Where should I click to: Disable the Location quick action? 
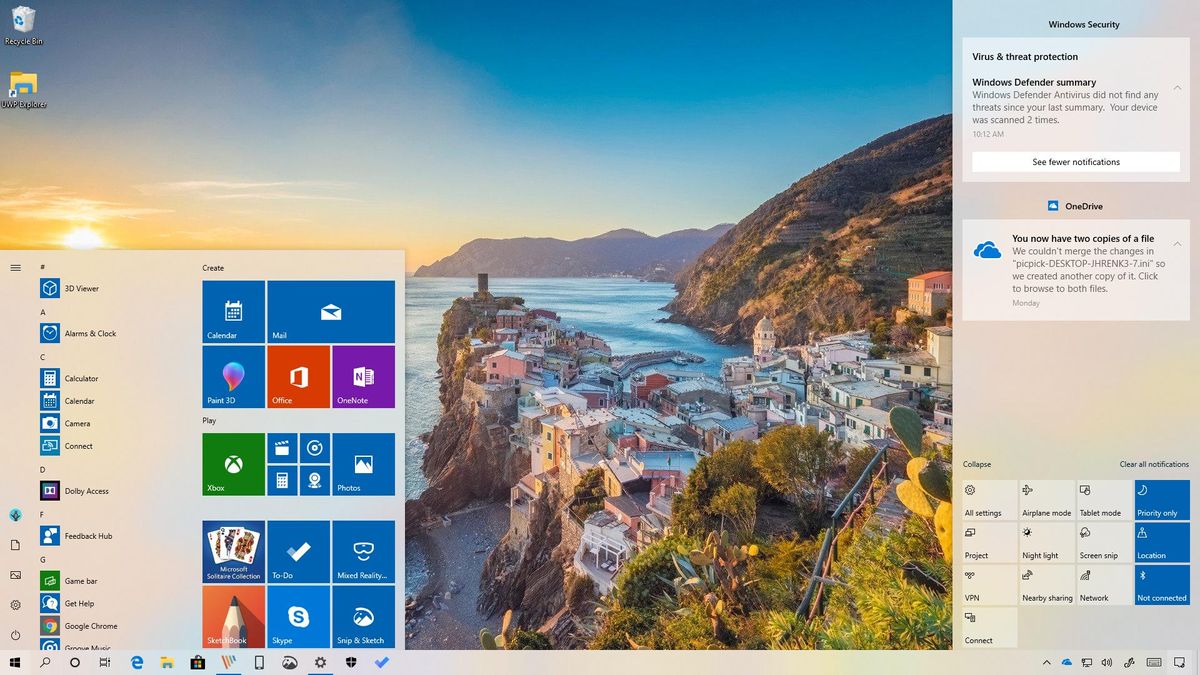pyautogui.click(x=1162, y=542)
